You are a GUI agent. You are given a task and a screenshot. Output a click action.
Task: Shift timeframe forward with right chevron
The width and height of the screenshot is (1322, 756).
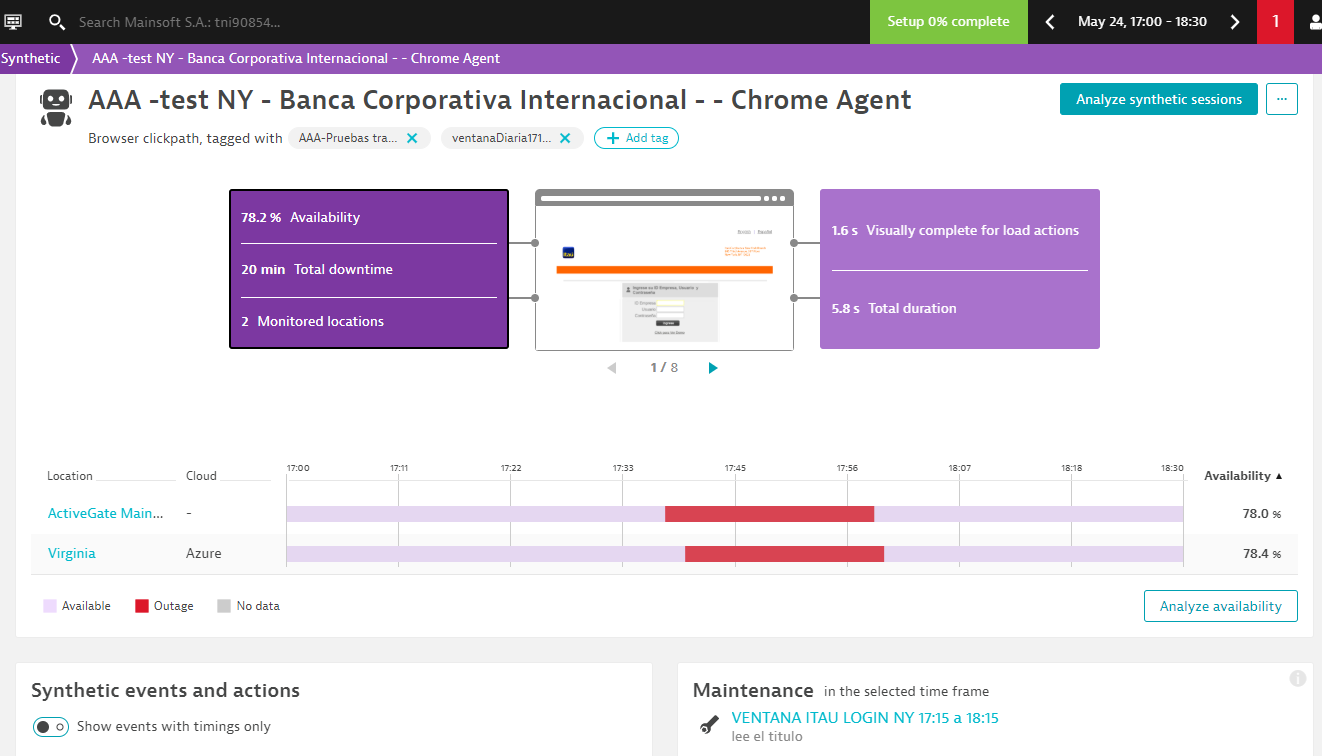[x=1235, y=22]
